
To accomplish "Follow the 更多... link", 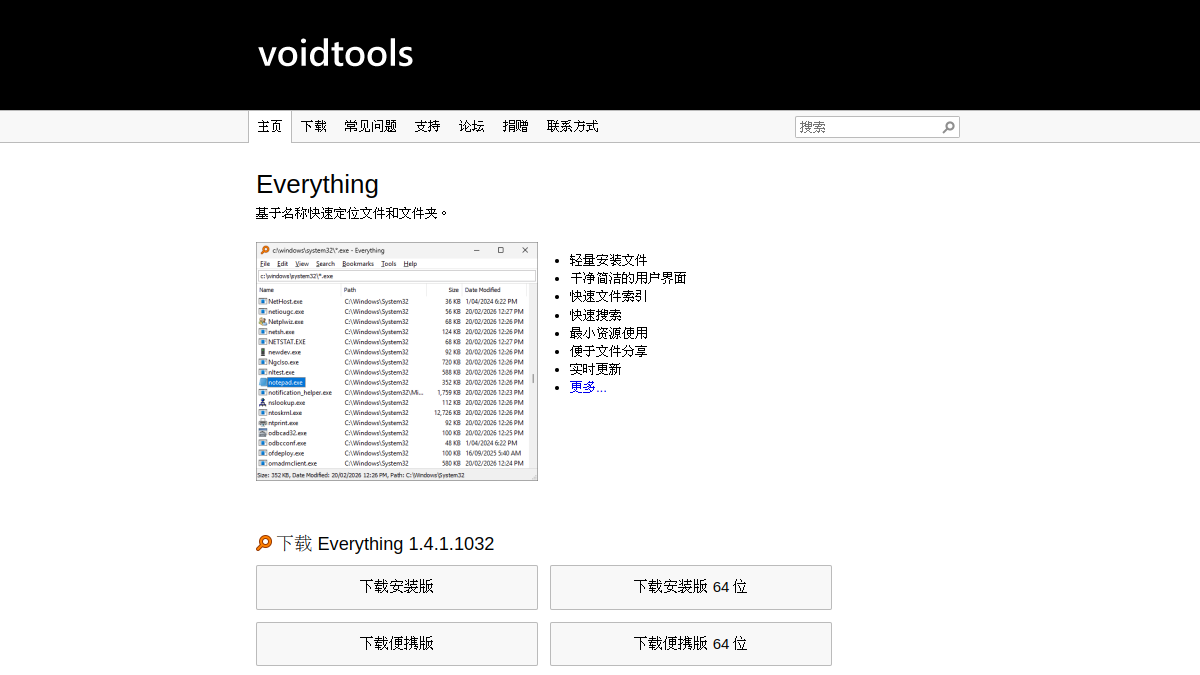I will 588,387.
